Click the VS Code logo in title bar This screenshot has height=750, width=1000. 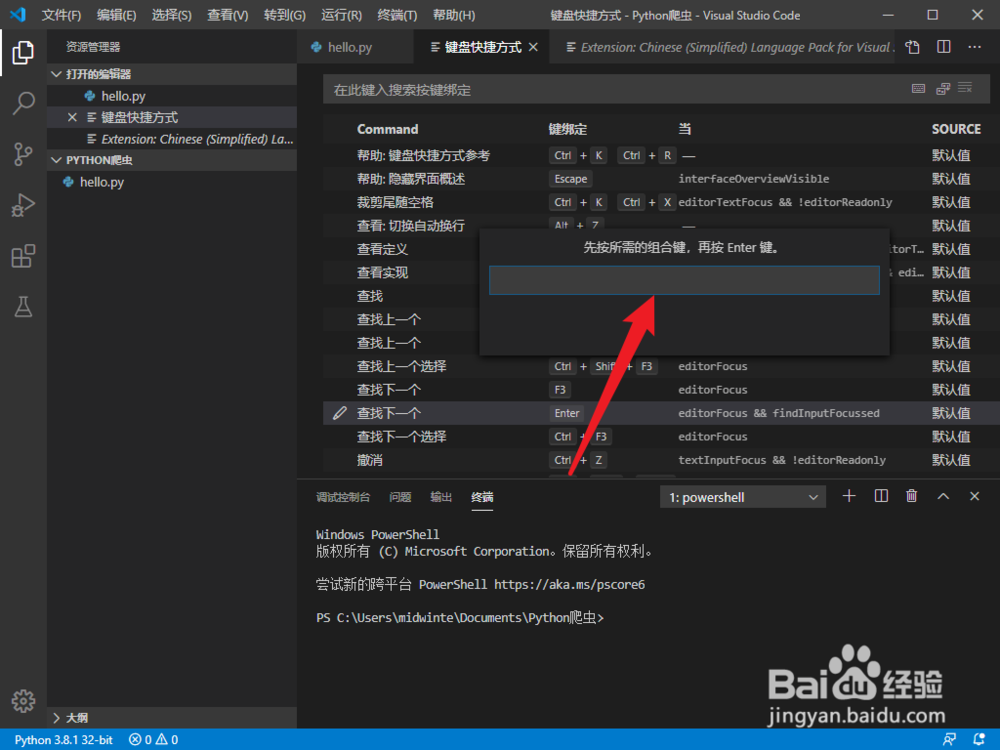tap(18, 15)
